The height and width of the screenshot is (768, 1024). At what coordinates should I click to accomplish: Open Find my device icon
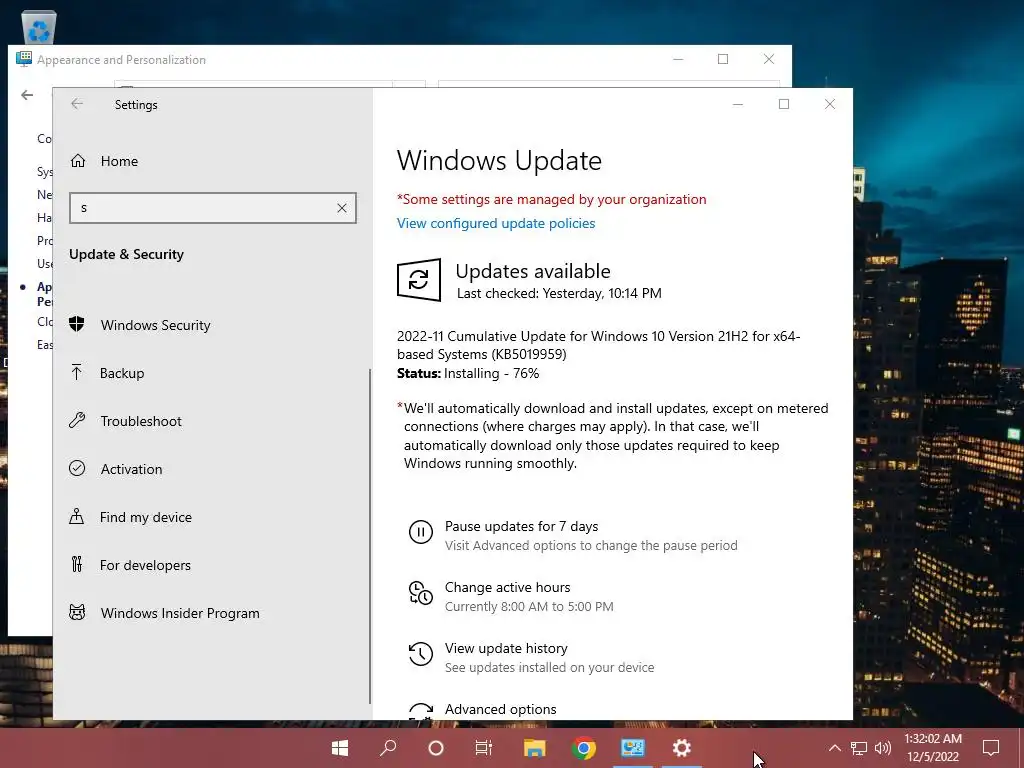coord(77,516)
